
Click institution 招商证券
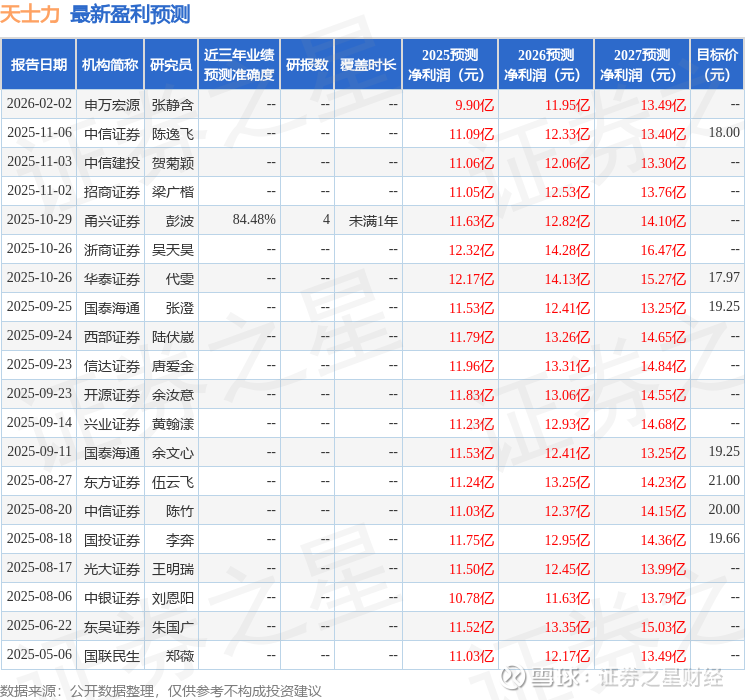pyautogui.click(x=112, y=192)
